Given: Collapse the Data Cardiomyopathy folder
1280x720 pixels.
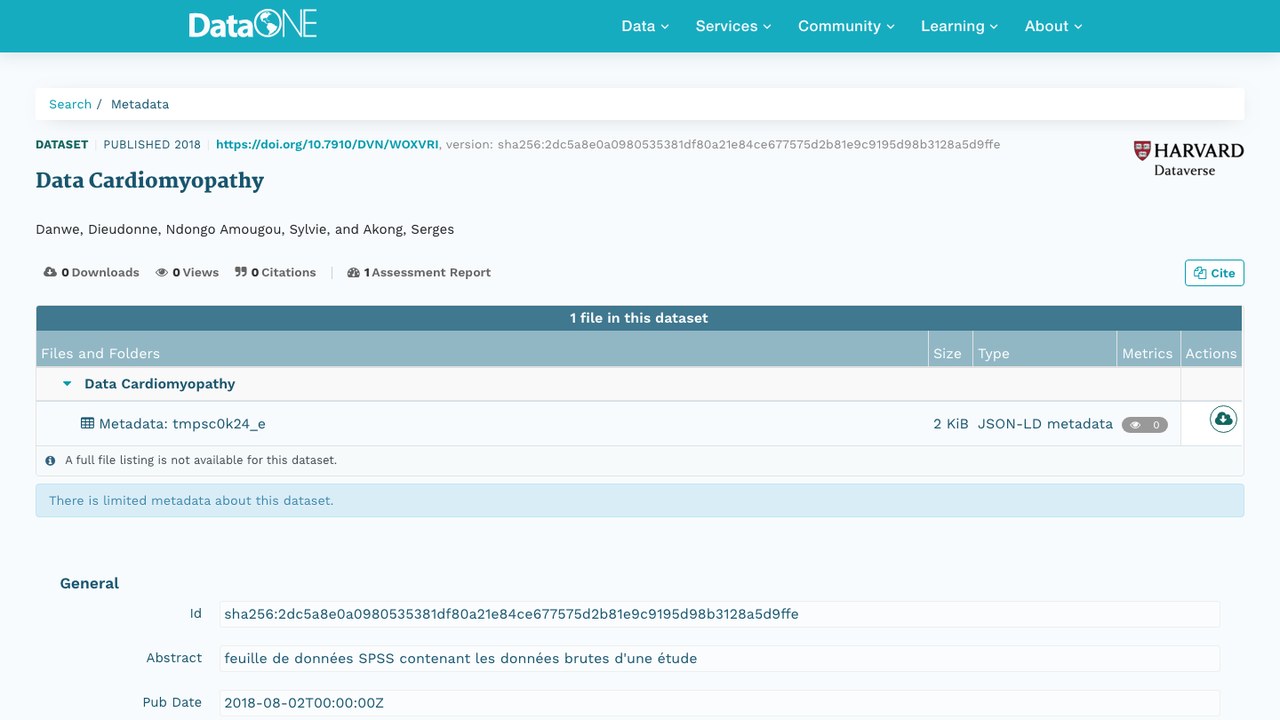Looking at the screenshot, I should (x=67, y=384).
